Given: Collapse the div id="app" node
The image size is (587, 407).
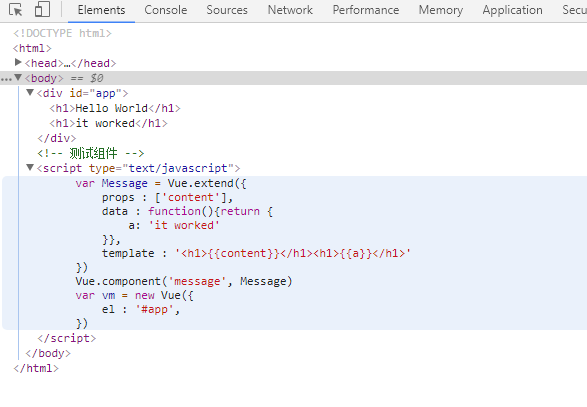Looking at the screenshot, I should pos(30,92).
